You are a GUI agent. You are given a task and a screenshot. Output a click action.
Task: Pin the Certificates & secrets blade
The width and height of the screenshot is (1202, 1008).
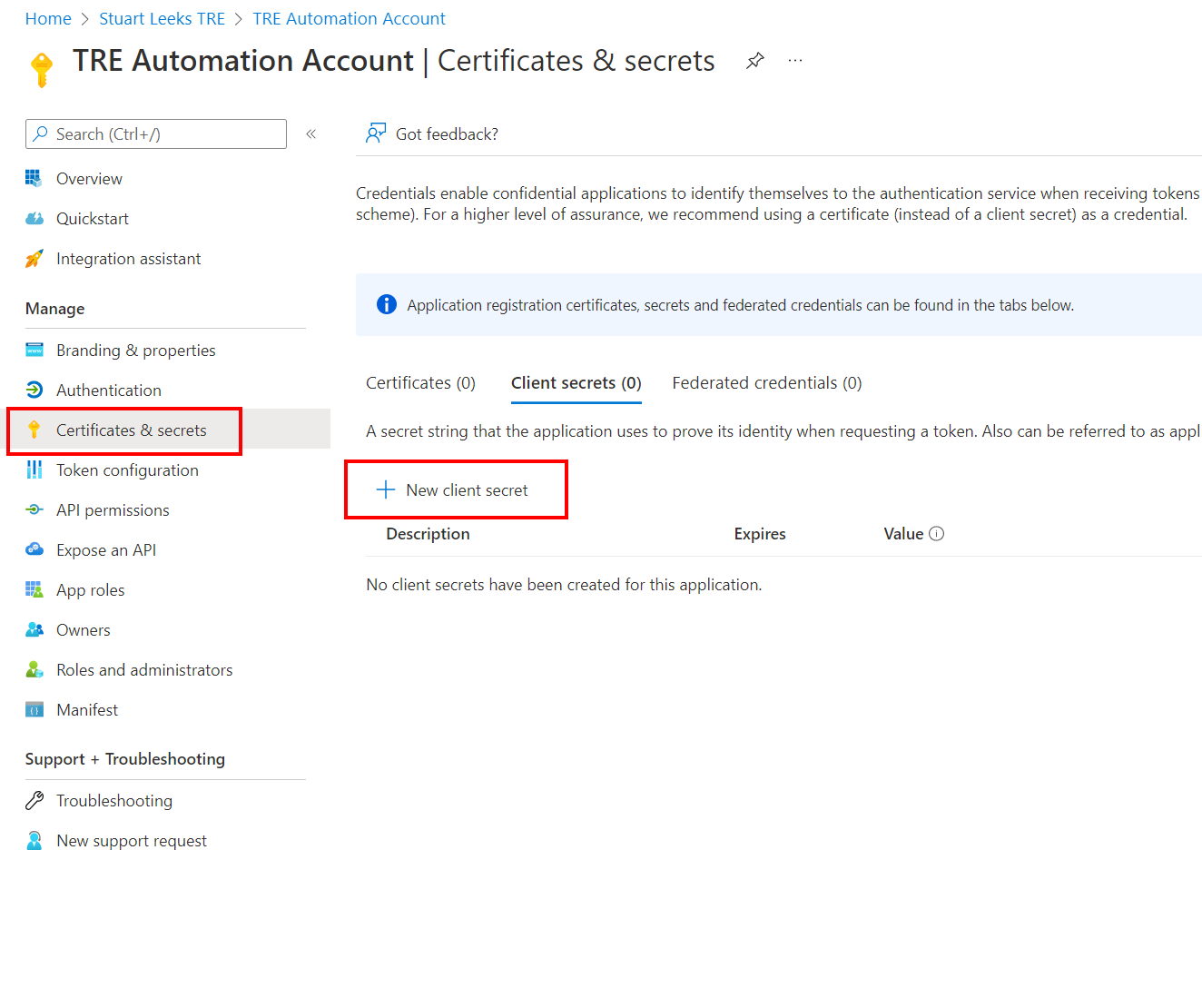tap(754, 60)
